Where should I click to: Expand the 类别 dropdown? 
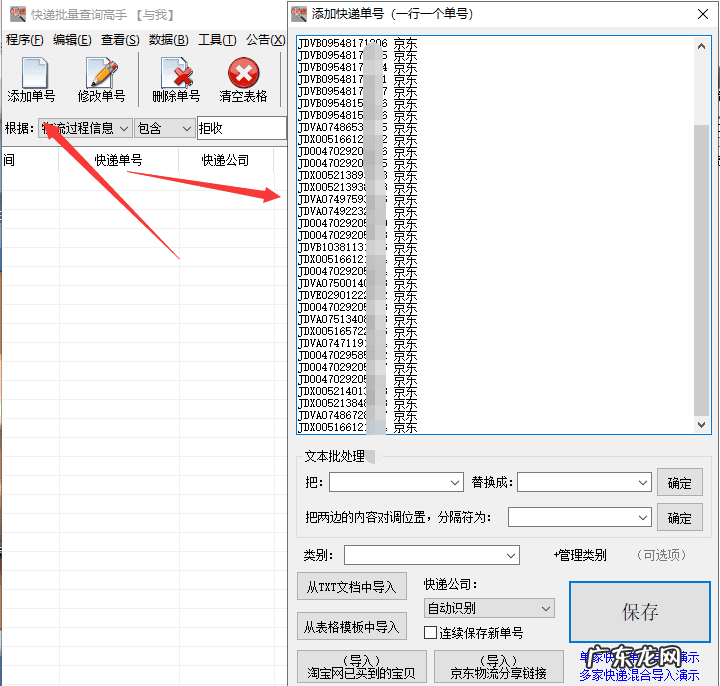point(511,556)
